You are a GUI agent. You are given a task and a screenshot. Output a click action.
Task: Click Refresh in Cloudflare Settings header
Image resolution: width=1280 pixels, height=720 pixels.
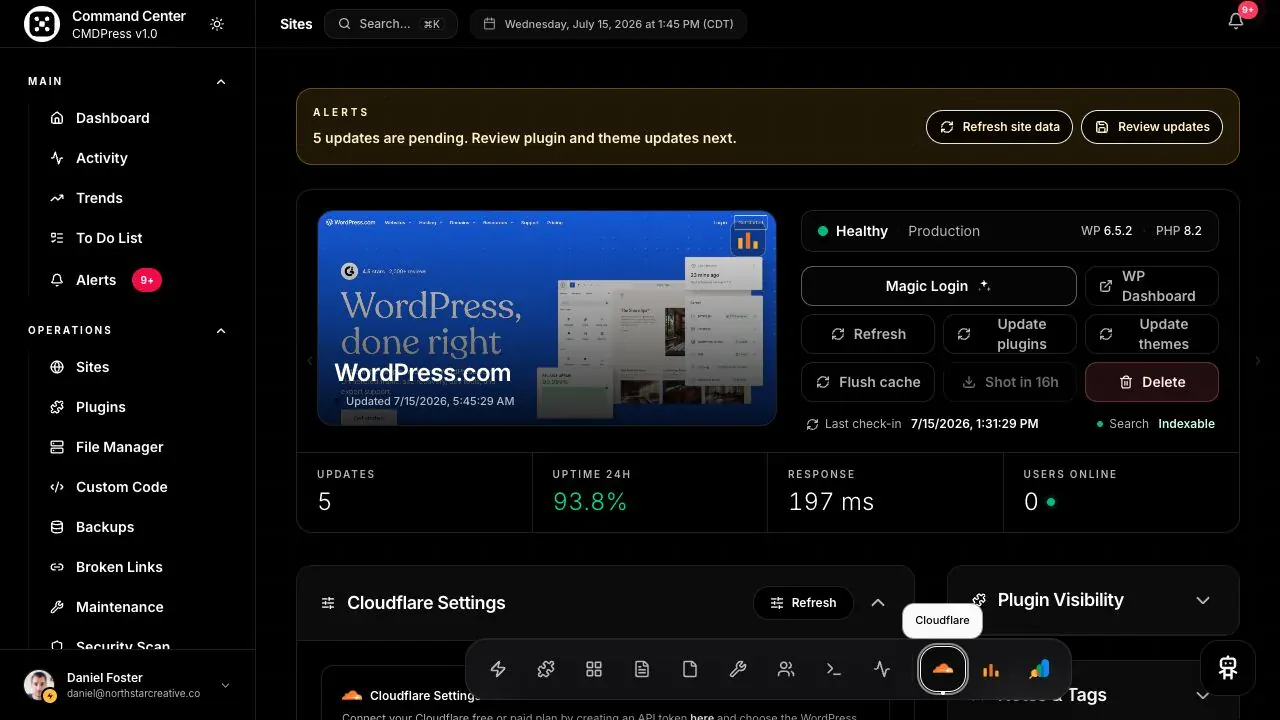[x=803, y=603]
